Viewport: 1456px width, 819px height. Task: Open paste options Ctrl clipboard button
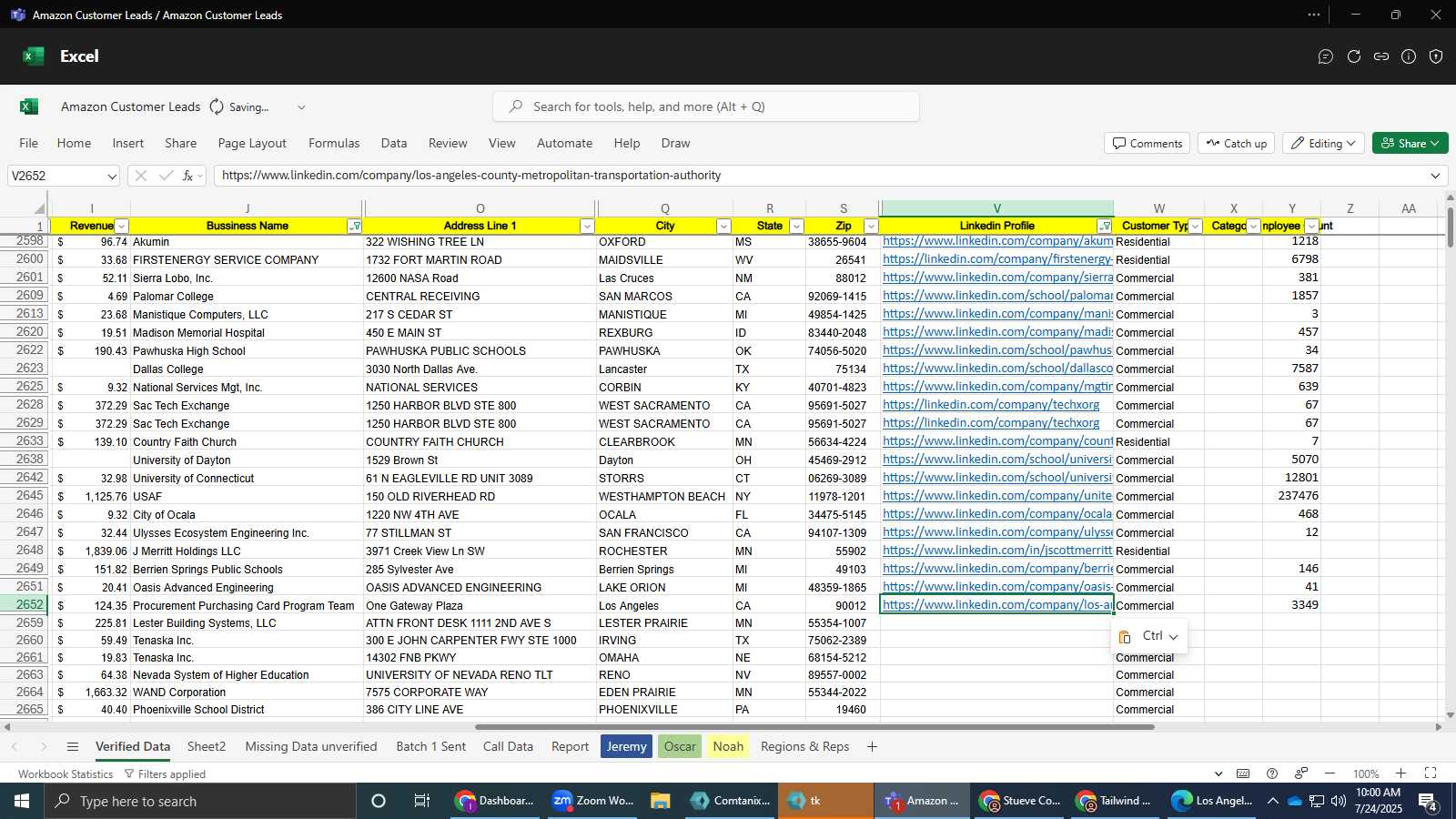coord(1149,636)
